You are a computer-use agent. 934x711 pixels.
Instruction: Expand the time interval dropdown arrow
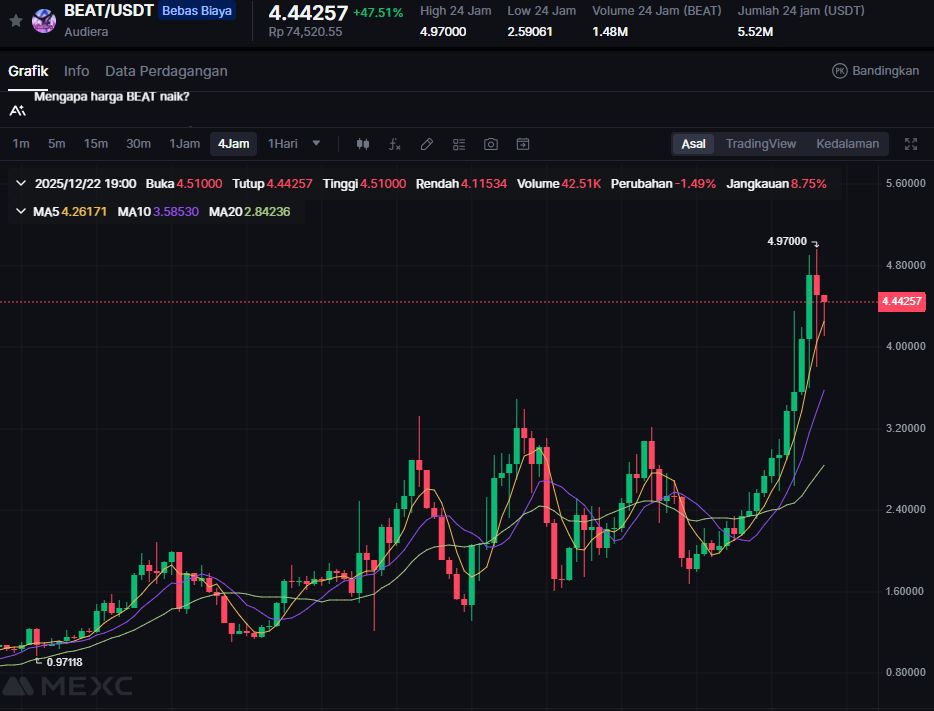(x=317, y=143)
